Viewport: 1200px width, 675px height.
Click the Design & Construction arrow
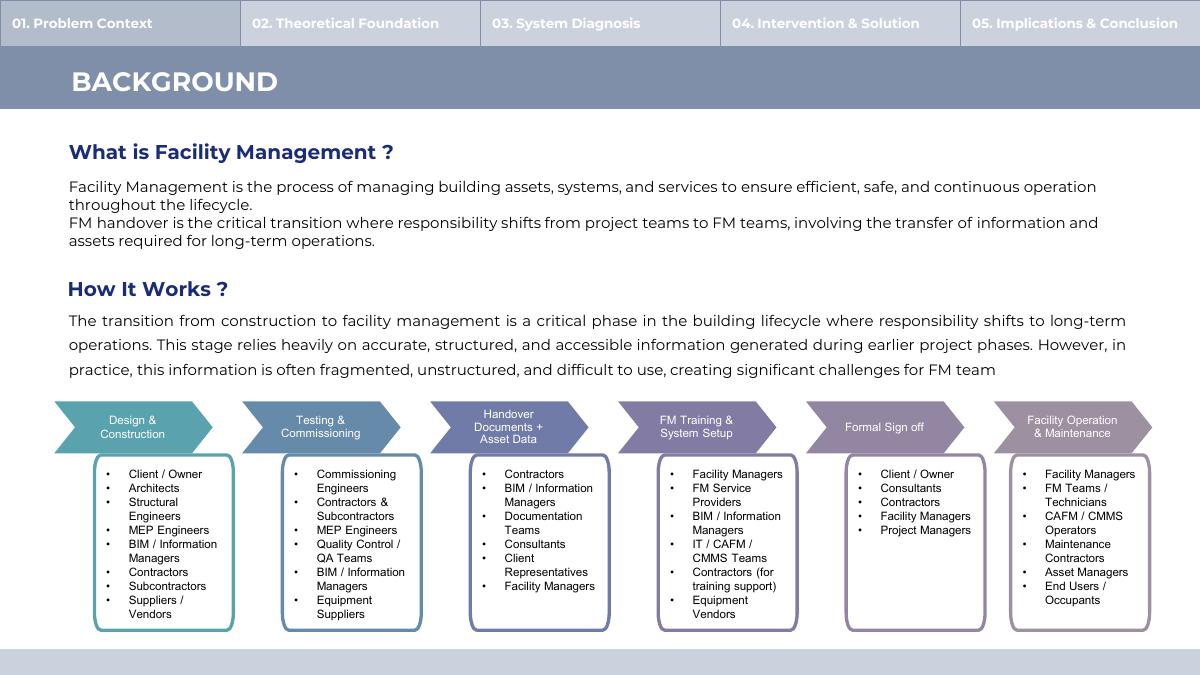tap(133, 427)
